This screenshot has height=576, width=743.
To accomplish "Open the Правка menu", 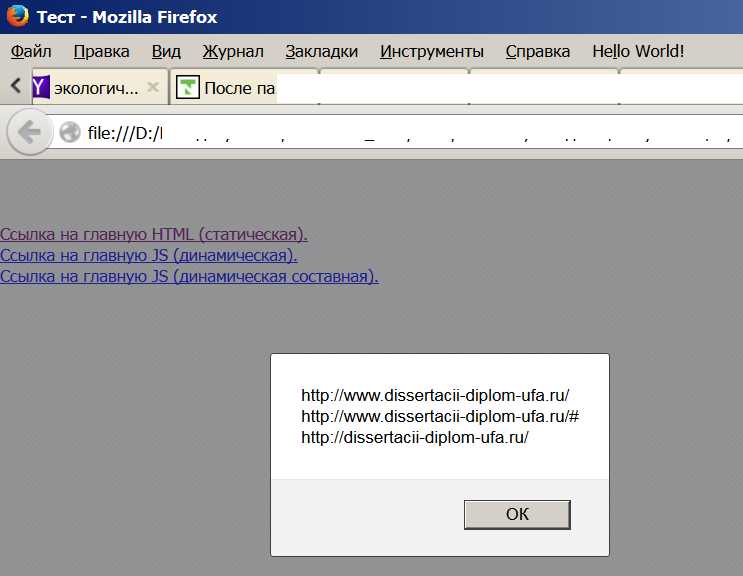I will tap(101, 51).
